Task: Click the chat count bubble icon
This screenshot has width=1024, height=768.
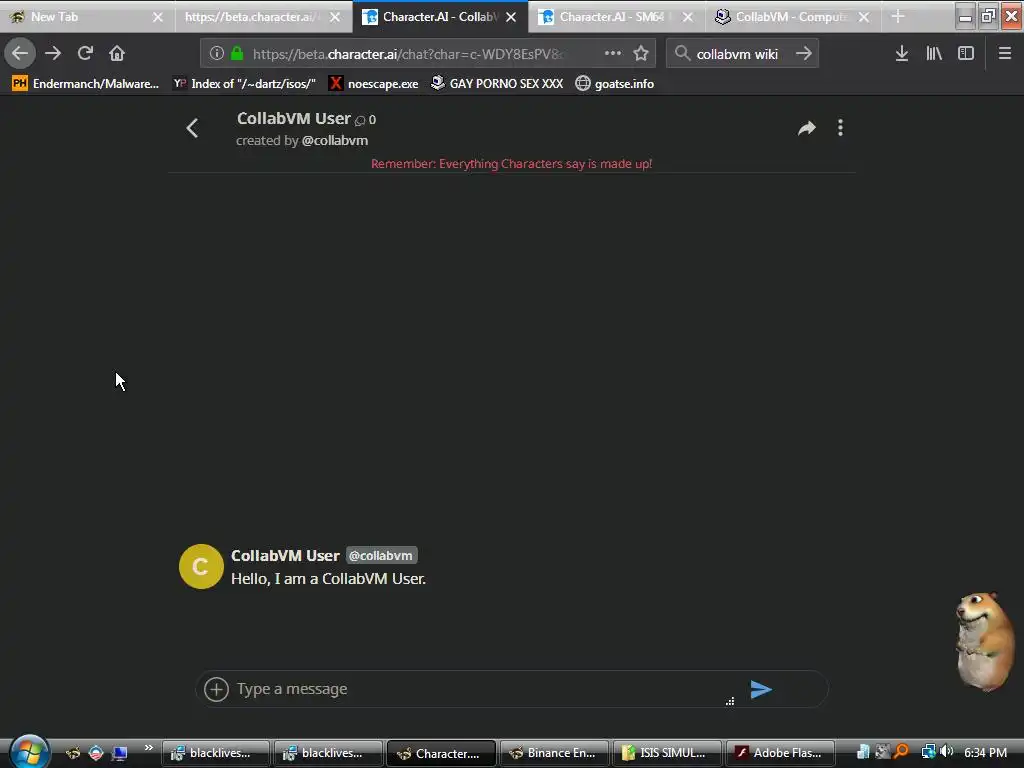Action: click(360, 120)
